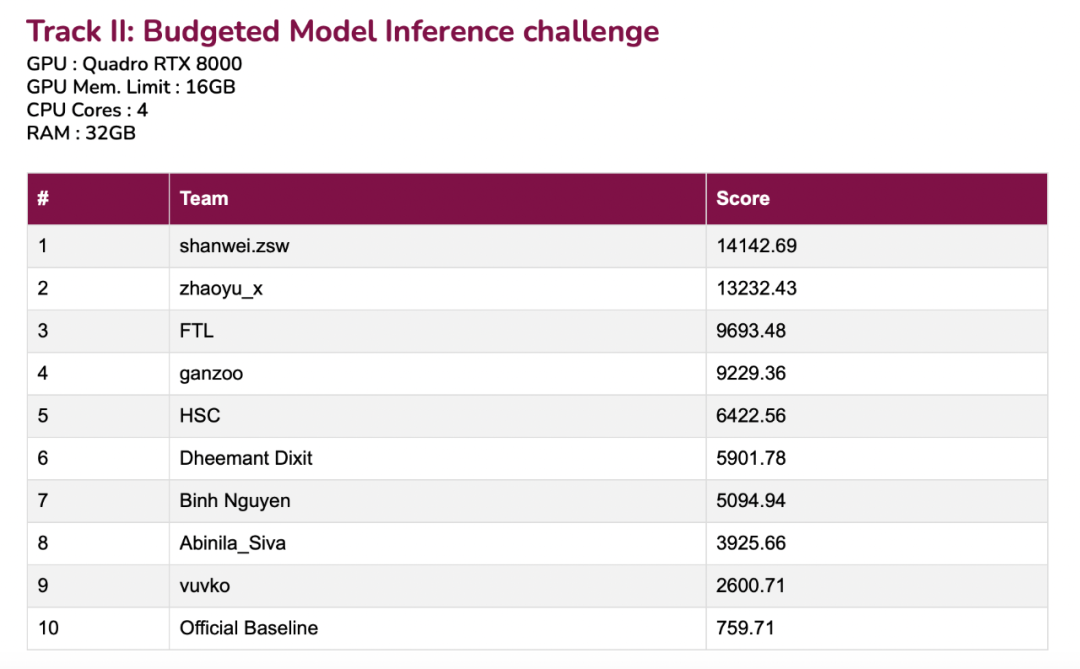This screenshot has width=1080, height=669.
Task: Click the FTL team cell
Action: point(196,331)
